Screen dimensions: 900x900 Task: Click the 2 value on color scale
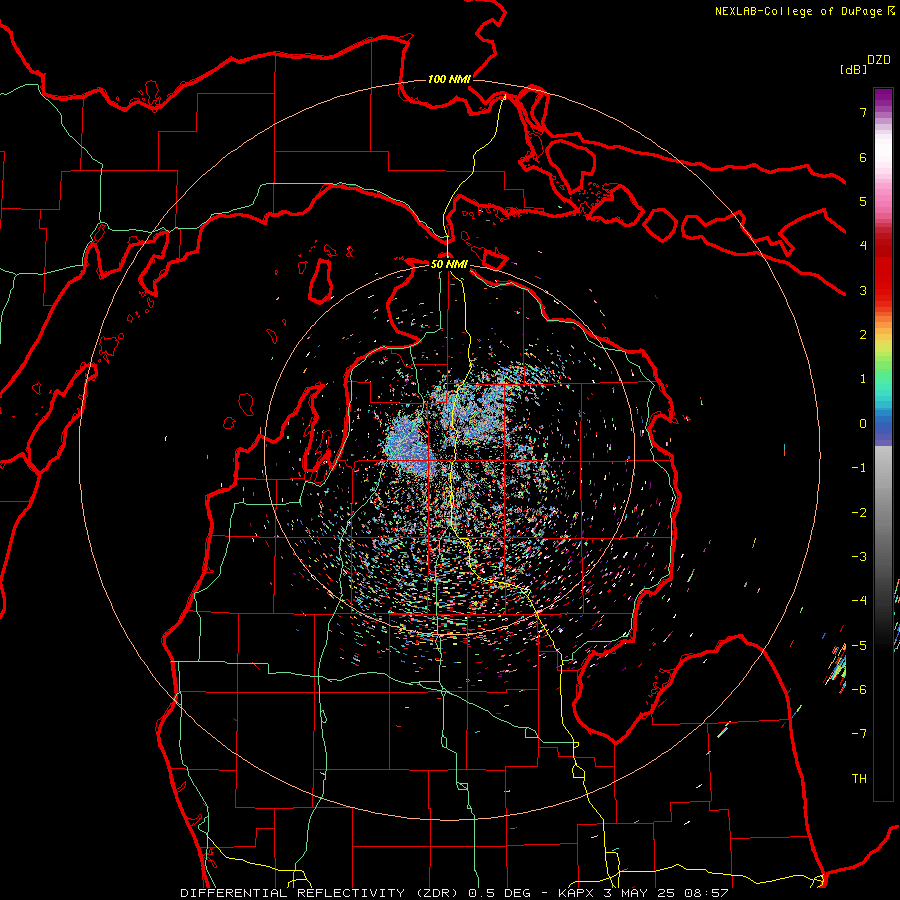click(x=863, y=335)
